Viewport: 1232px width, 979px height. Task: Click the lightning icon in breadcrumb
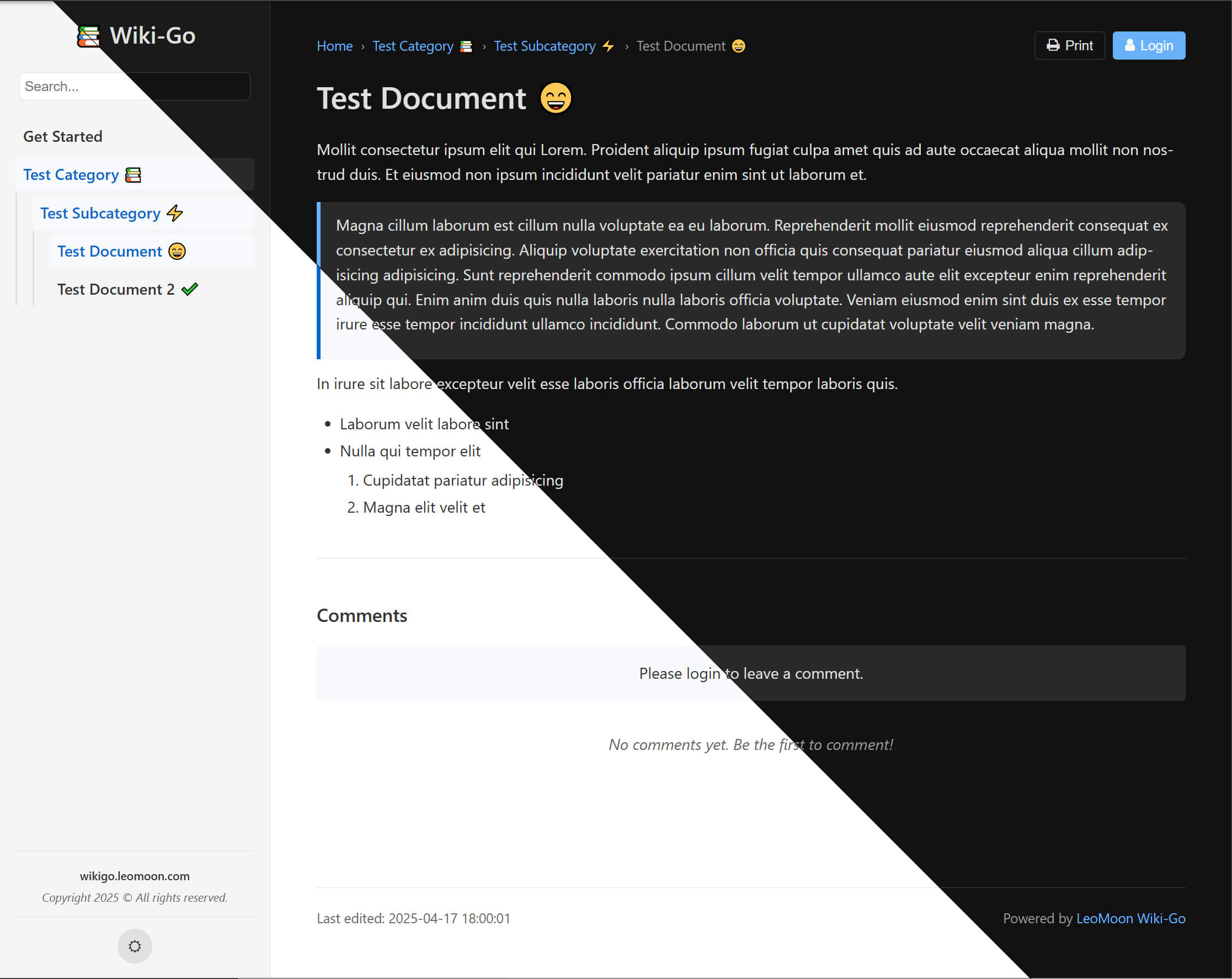click(608, 46)
